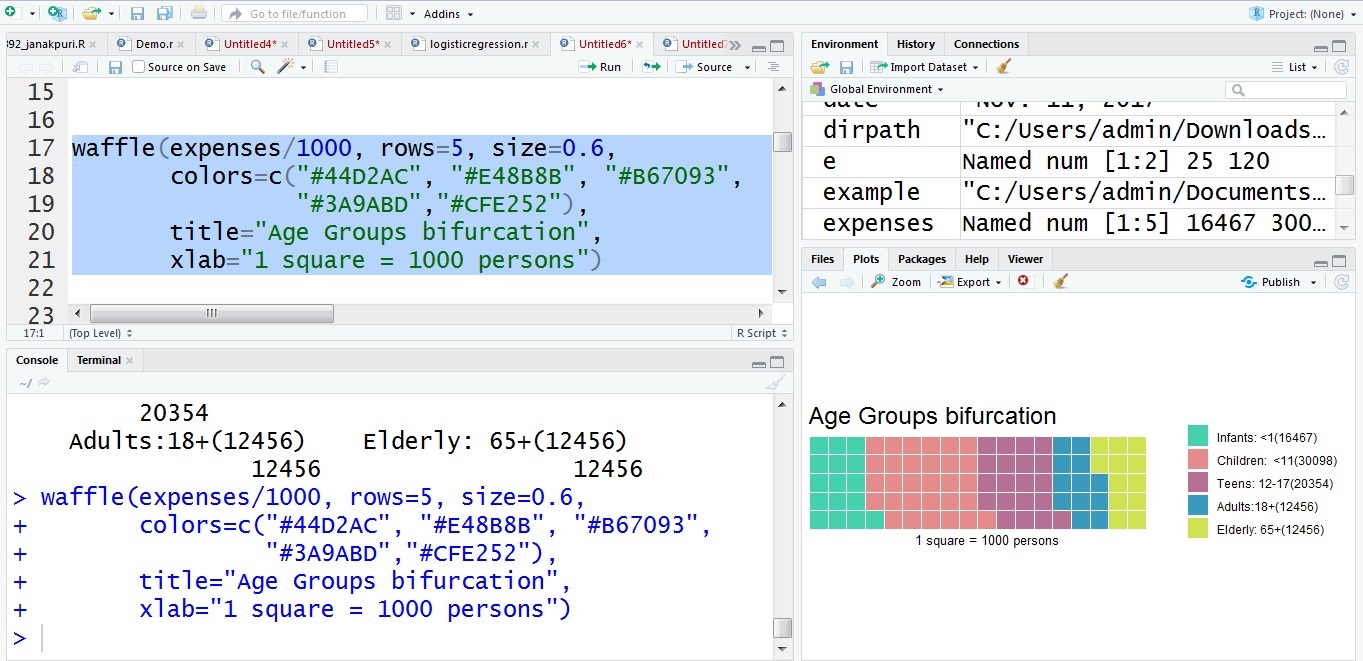Switch to the History tab
The width and height of the screenshot is (1363, 661).
pos(915,44)
